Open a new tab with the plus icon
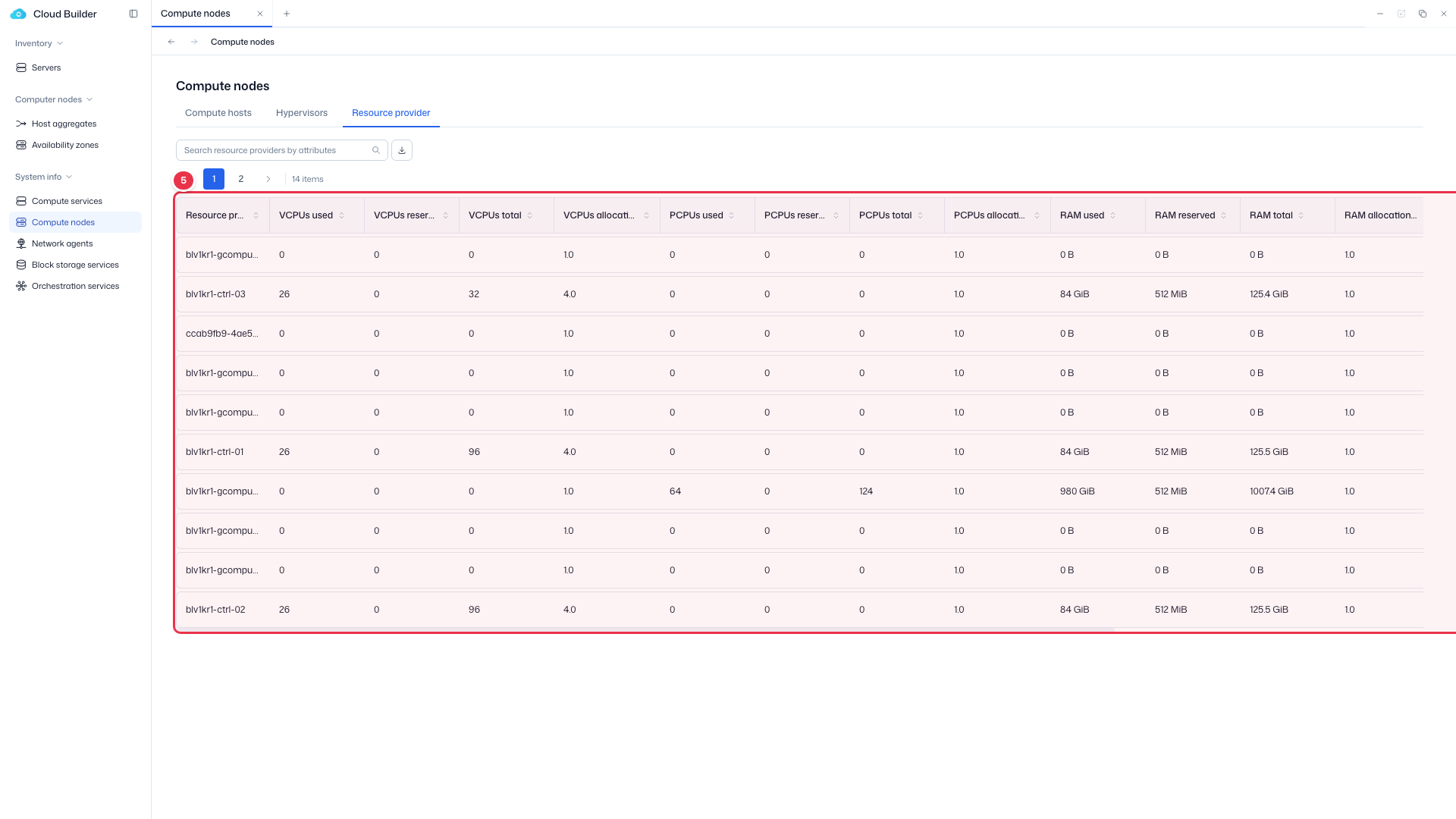 [287, 14]
